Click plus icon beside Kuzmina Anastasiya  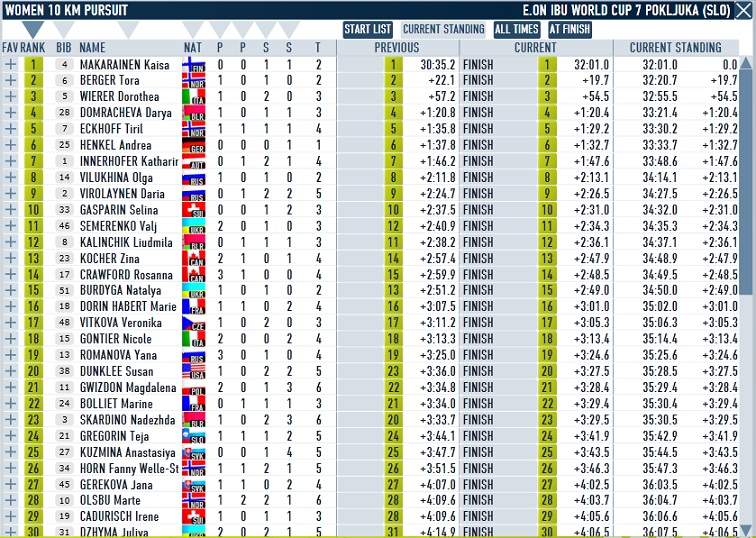(x=10, y=452)
